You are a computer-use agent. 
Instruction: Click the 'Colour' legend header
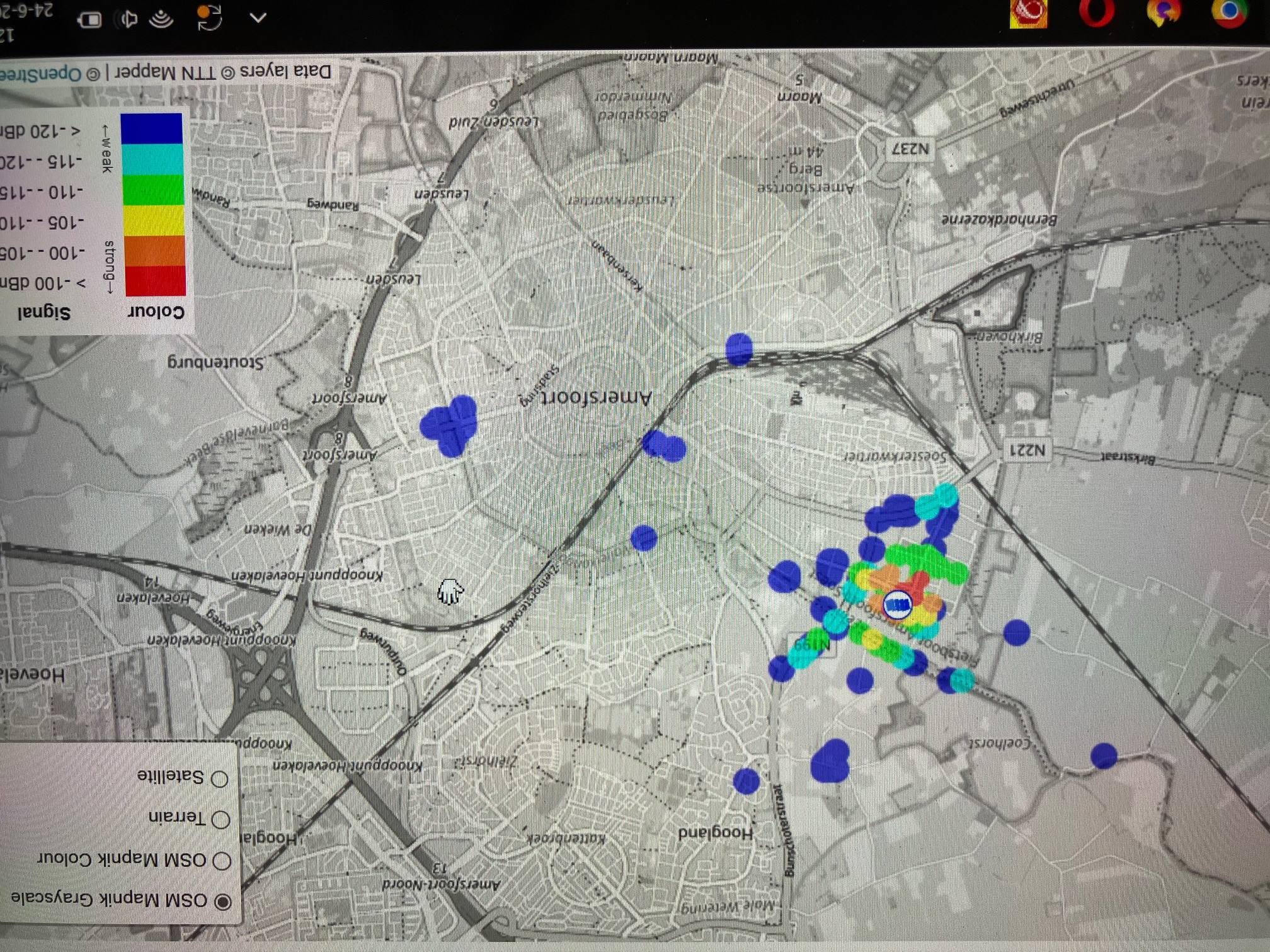point(156,312)
